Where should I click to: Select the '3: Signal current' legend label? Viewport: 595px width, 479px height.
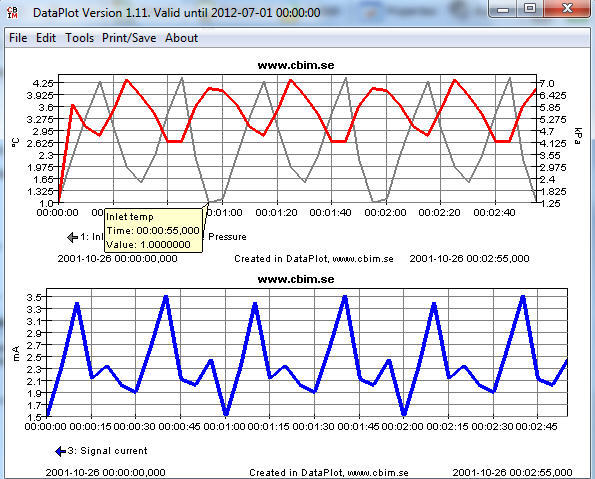pyautogui.click(x=107, y=451)
